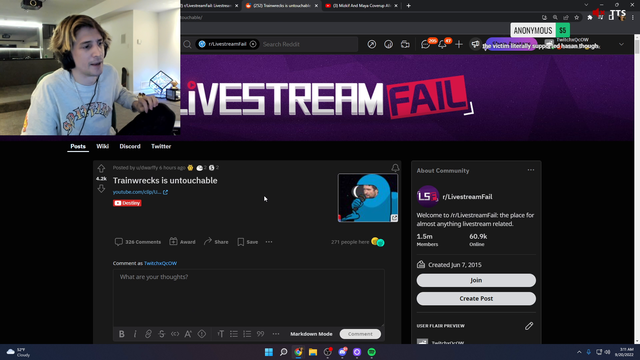Remove the r/LivestreamFail search filter
Image resolution: width=640 pixels, height=360 pixels.
click(253, 44)
